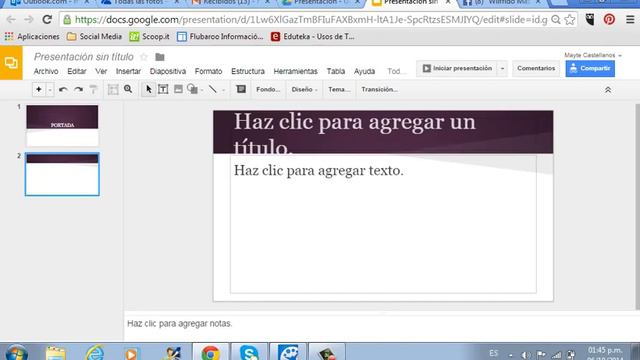The width and height of the screenshot is (640, 360).
Task: Open the Mayte Castellanos account menu
Action: pyautogui.click(x=593, y=55)
